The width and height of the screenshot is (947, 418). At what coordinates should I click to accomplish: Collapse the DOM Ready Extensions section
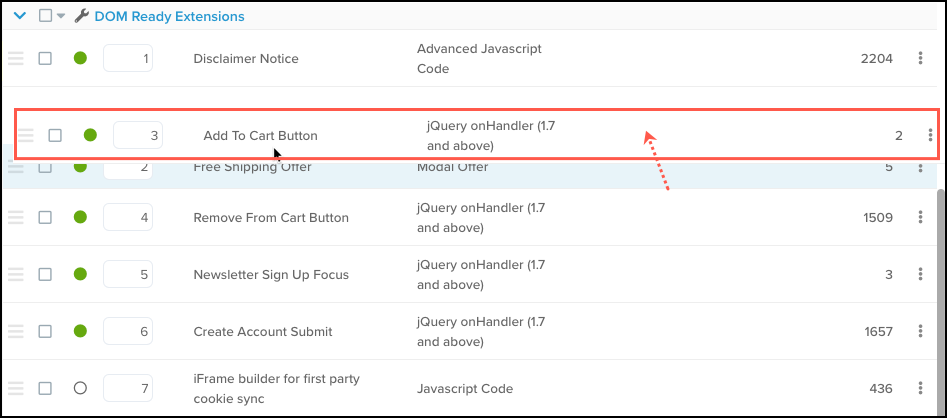click(x=19, y=16)
